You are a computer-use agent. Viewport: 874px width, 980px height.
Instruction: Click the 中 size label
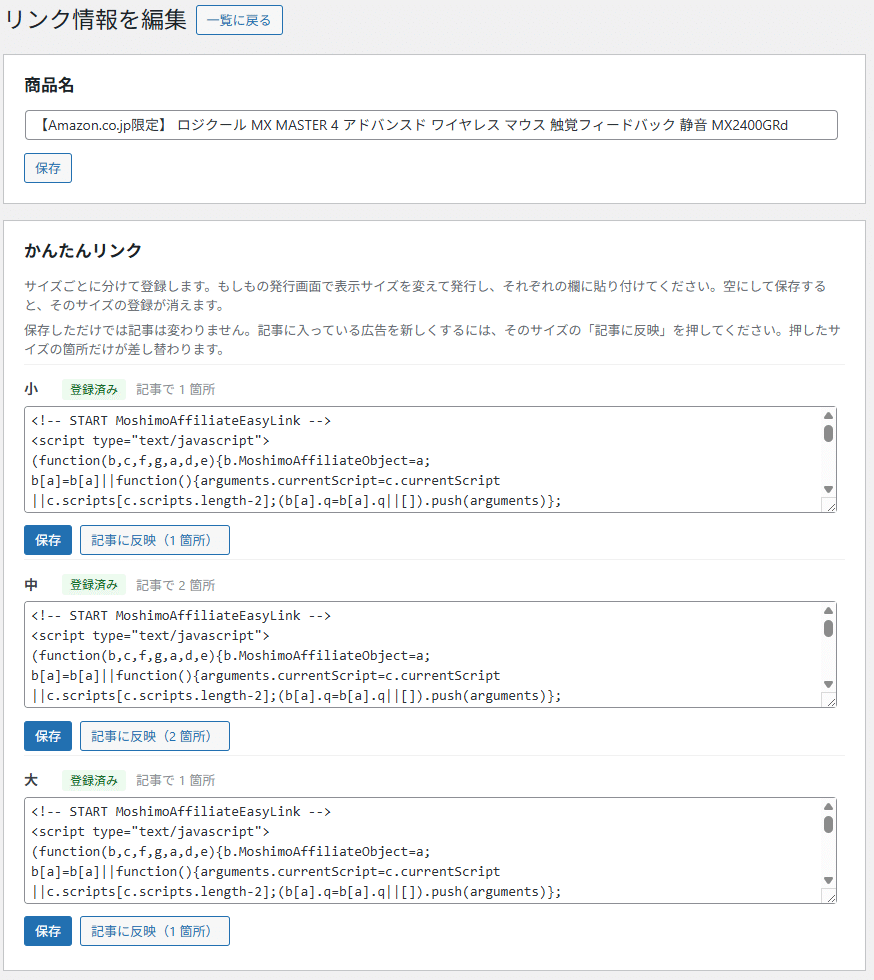pos(31,584)
